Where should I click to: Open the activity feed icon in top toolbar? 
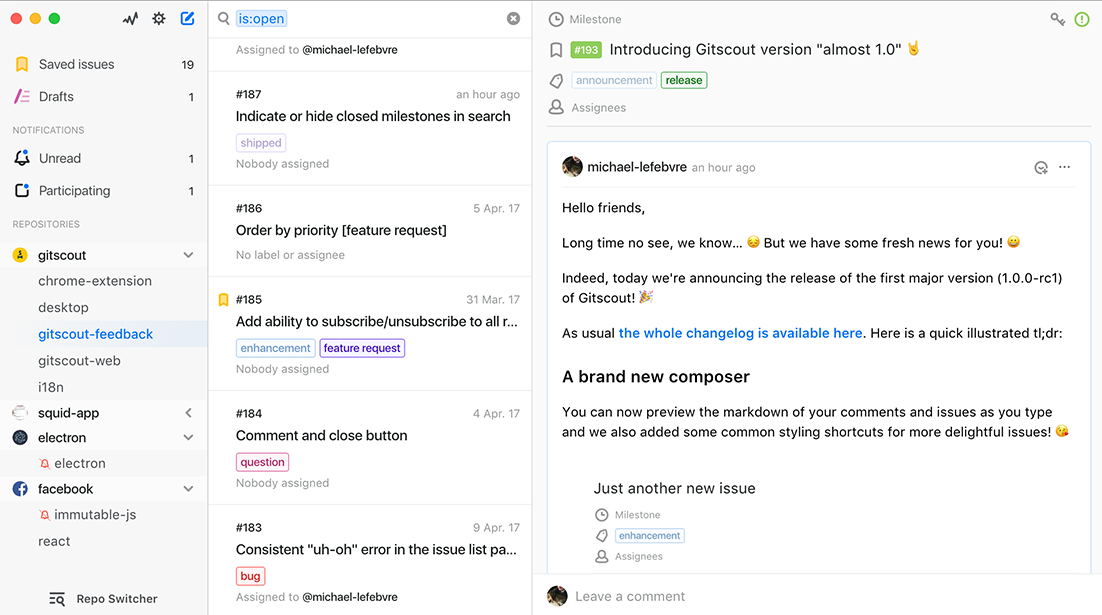click(x=130, y=18)
